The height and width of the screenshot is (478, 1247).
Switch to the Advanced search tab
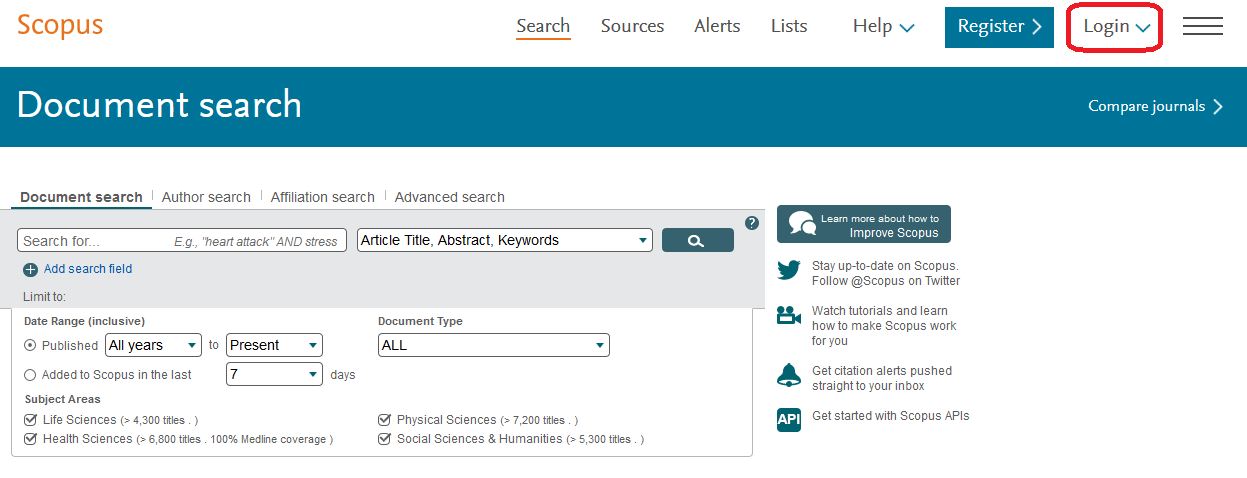click(450, 197)
